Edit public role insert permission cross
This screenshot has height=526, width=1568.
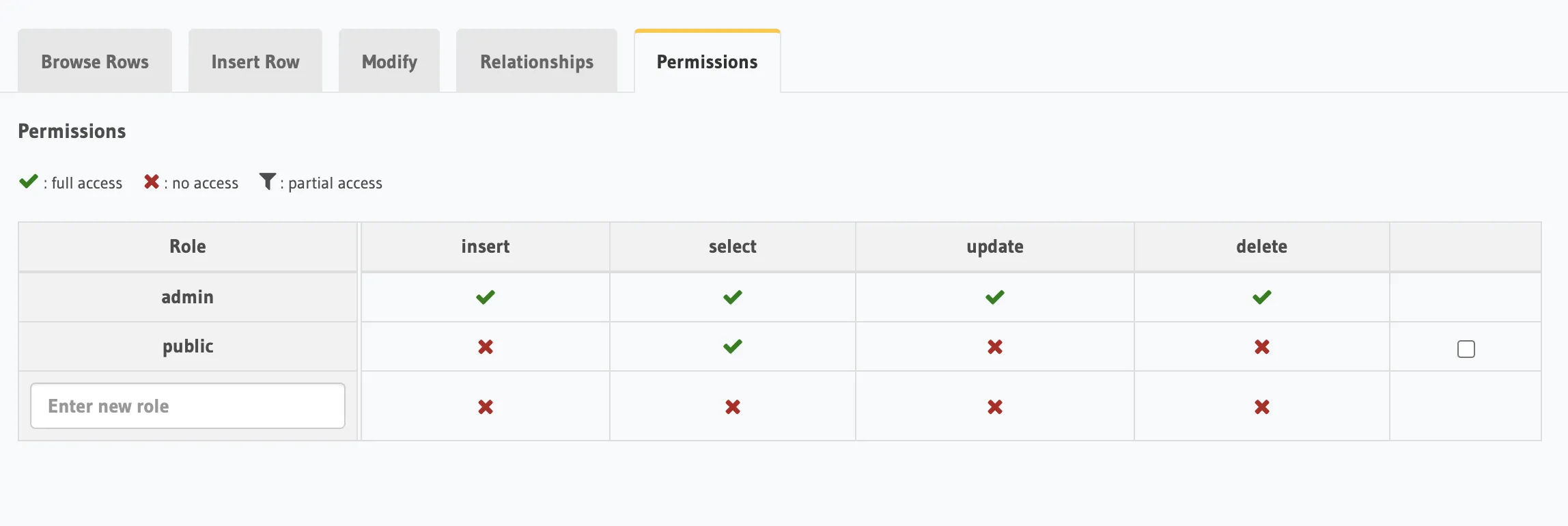[485, 347]
